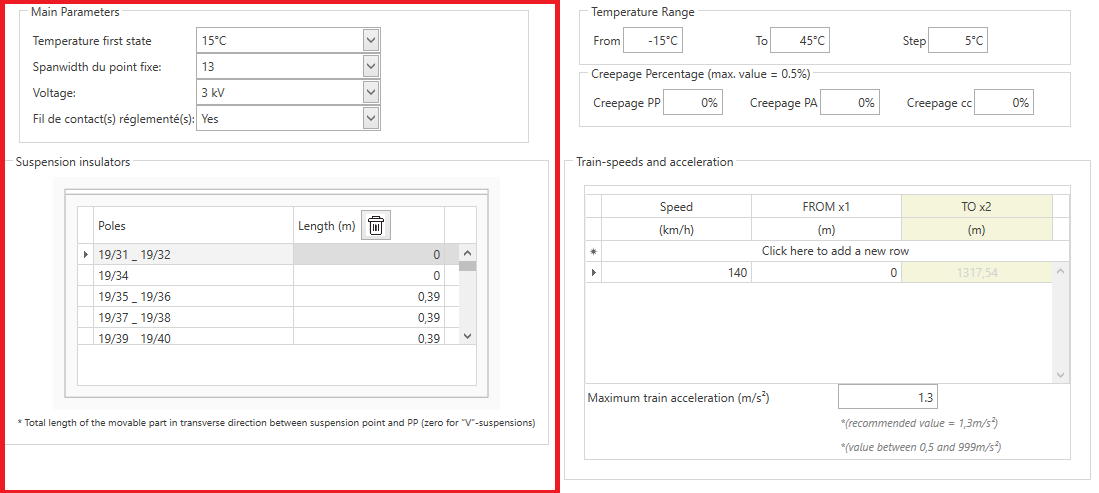
Task: Select the 19/35 _ 19/36 poles row
Action: (192, 296)
